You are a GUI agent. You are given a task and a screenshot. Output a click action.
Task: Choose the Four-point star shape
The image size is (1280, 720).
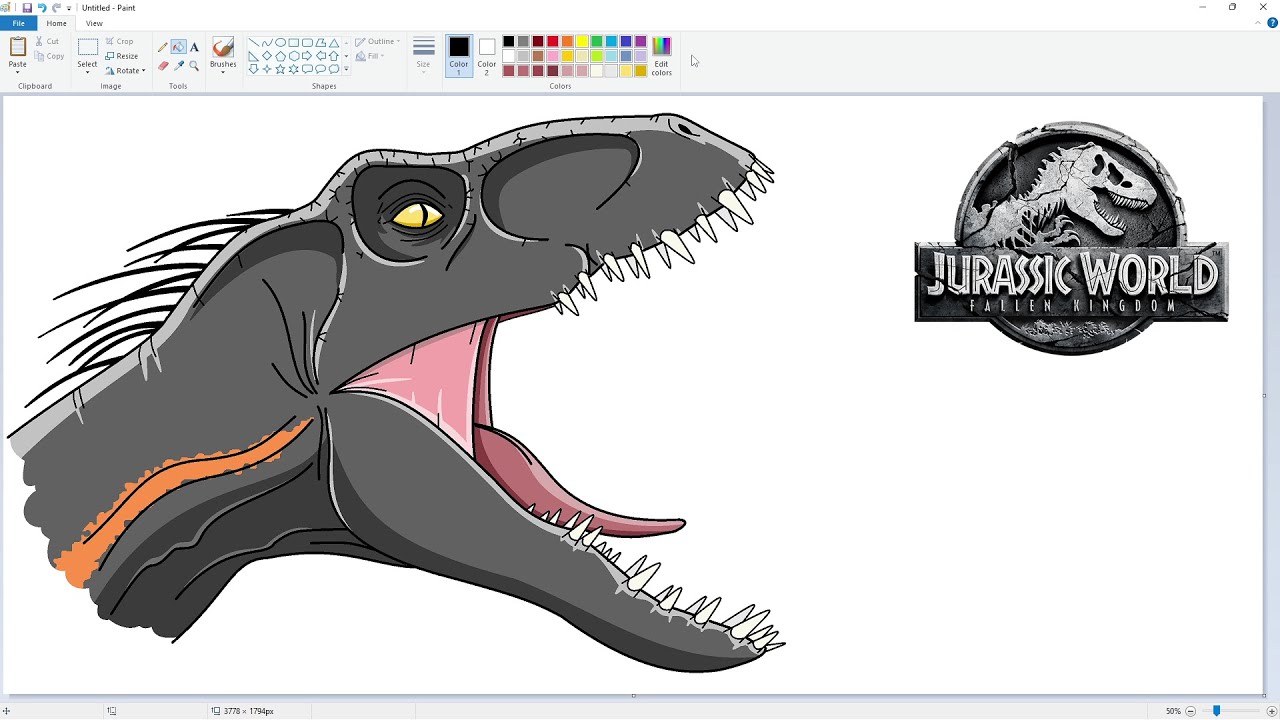click(x=267, y=69)
